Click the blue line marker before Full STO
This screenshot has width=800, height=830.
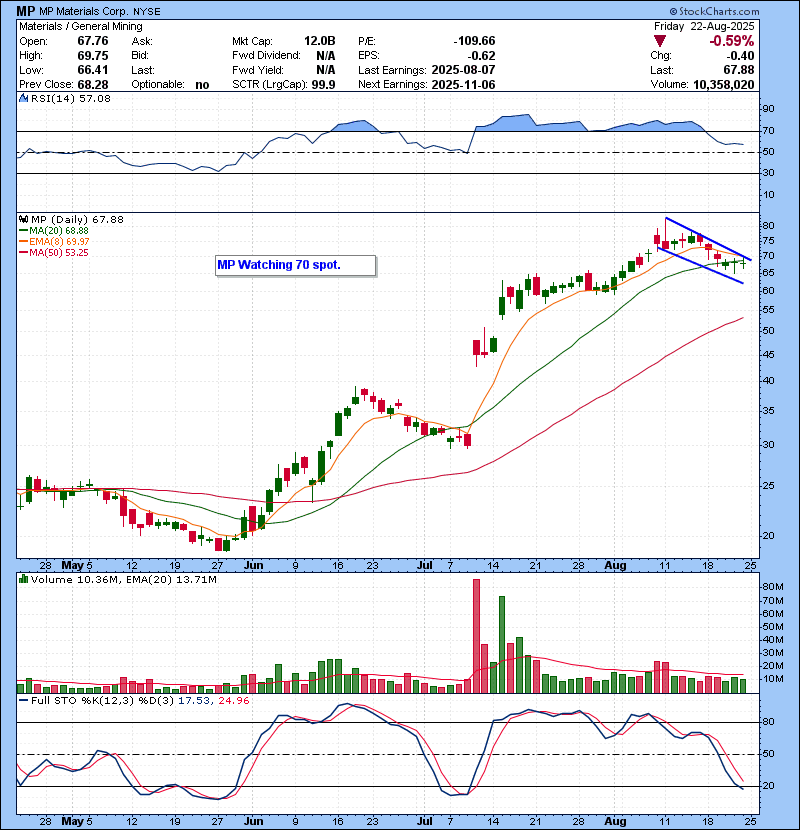pos(23,700)
